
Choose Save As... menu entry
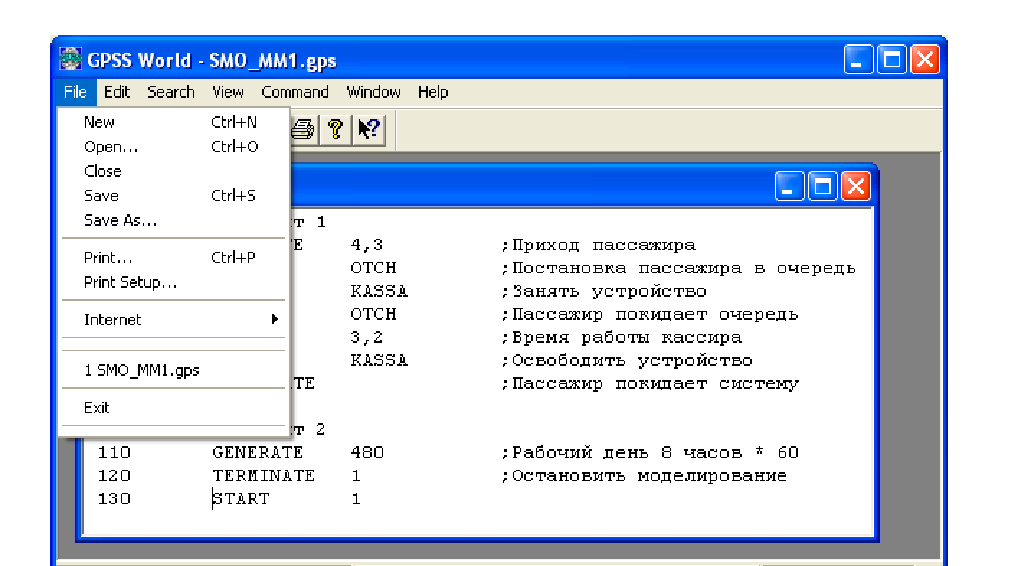click(x=174, y=220)
